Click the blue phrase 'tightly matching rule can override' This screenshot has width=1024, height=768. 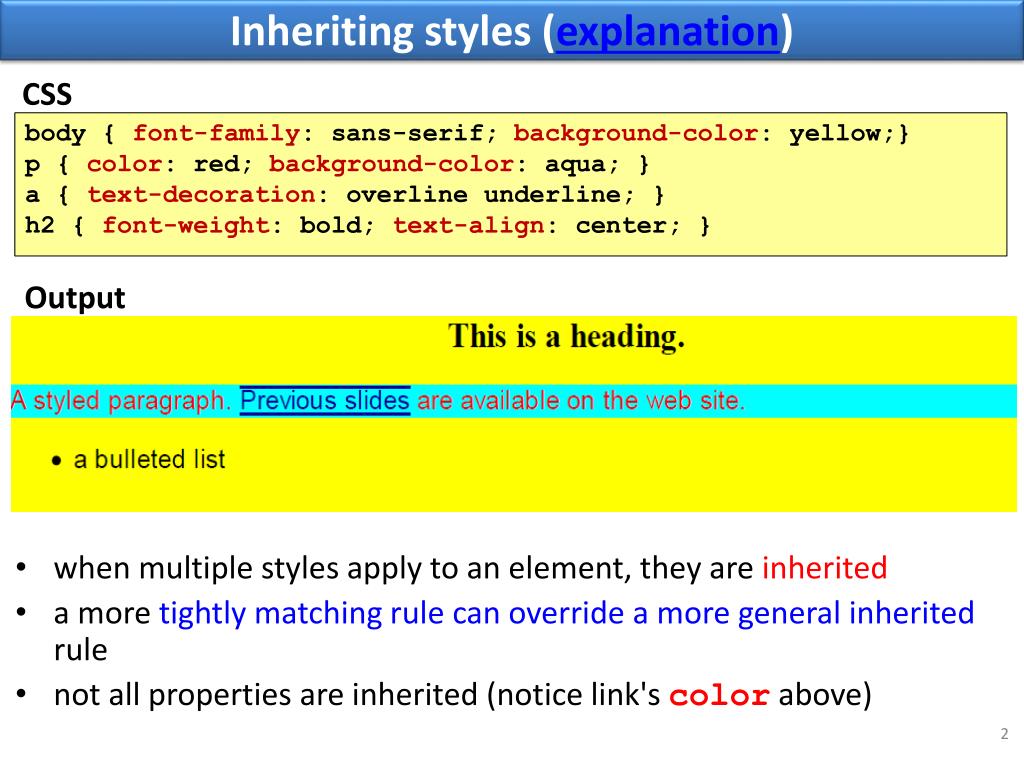[x=391, y=613]
